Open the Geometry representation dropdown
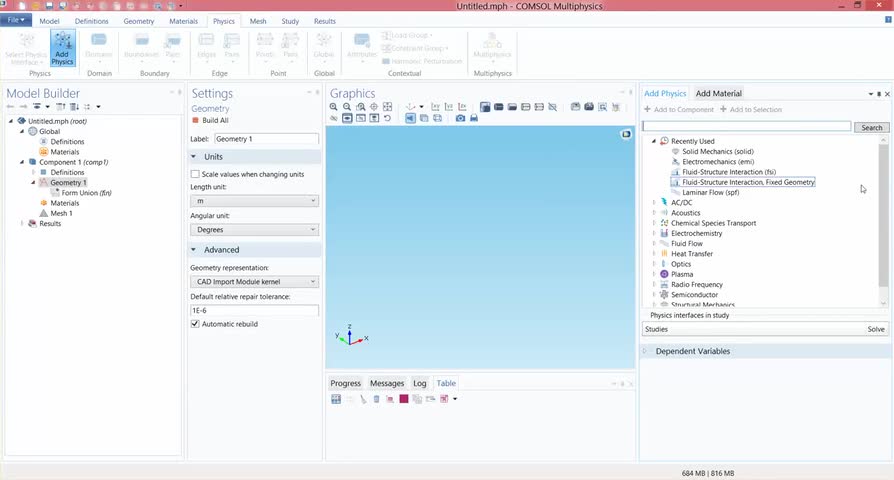 point(254,282)
